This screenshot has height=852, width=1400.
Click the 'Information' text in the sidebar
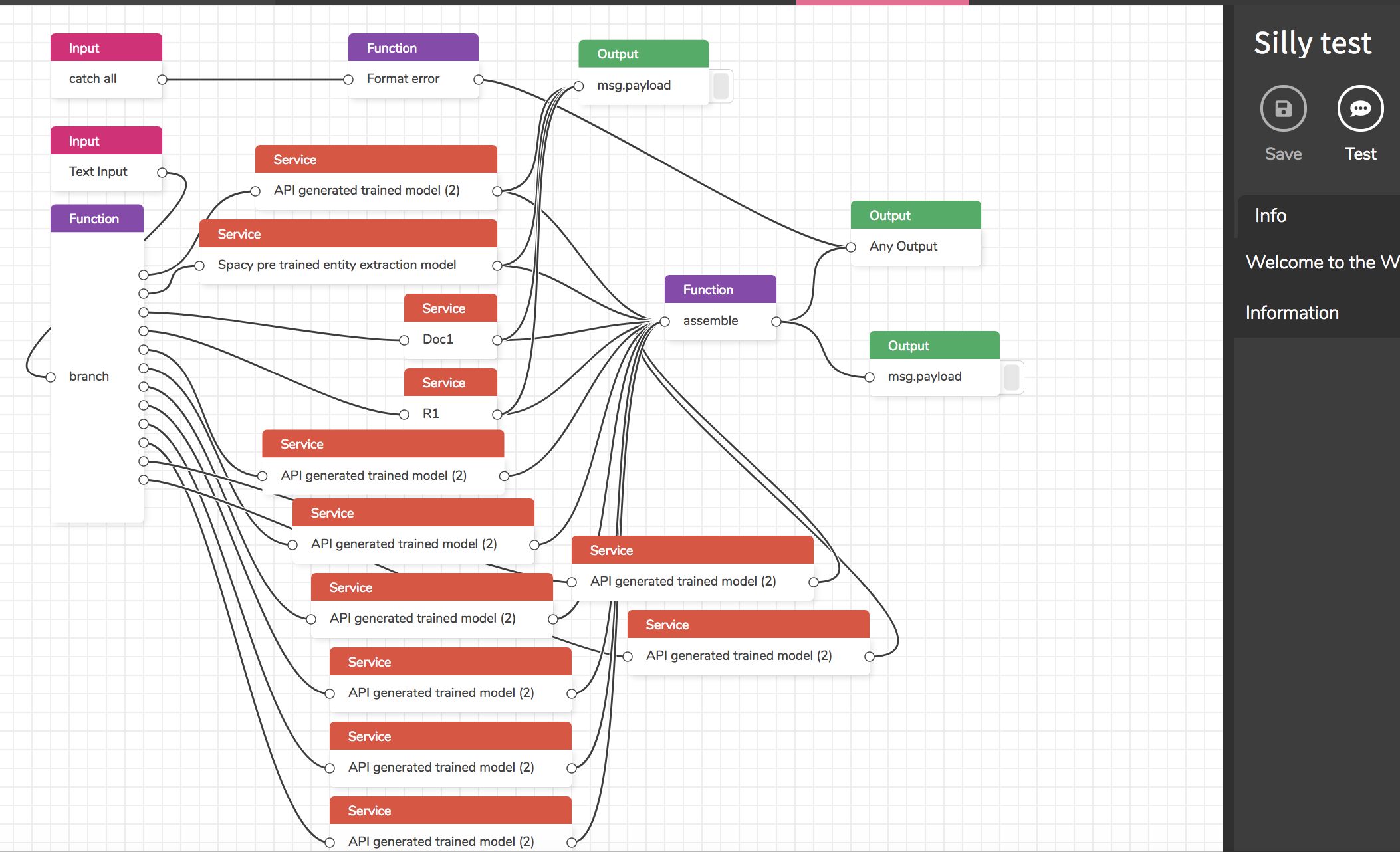click(1292, 312)
